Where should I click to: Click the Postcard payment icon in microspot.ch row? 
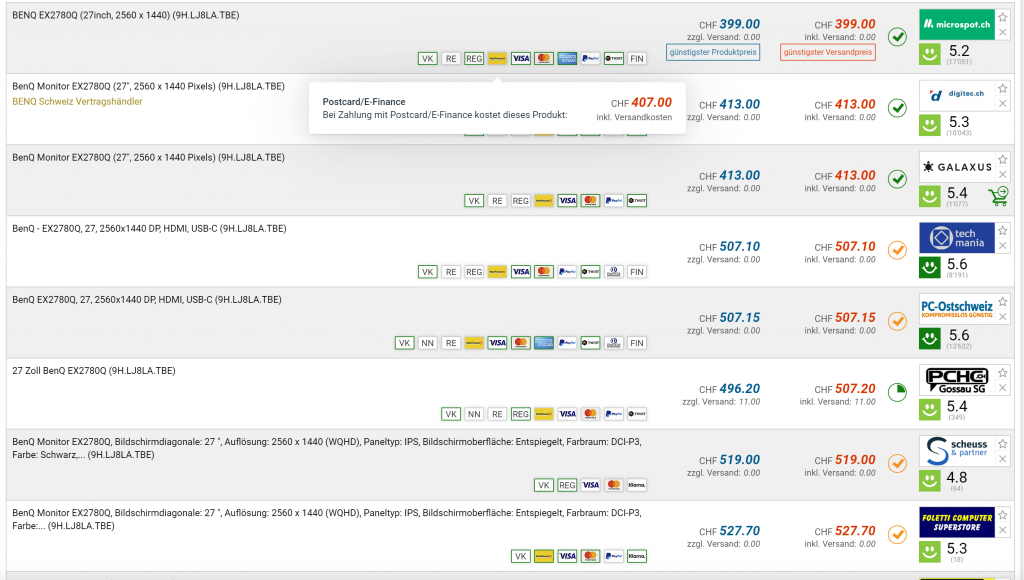coord(497,58)
